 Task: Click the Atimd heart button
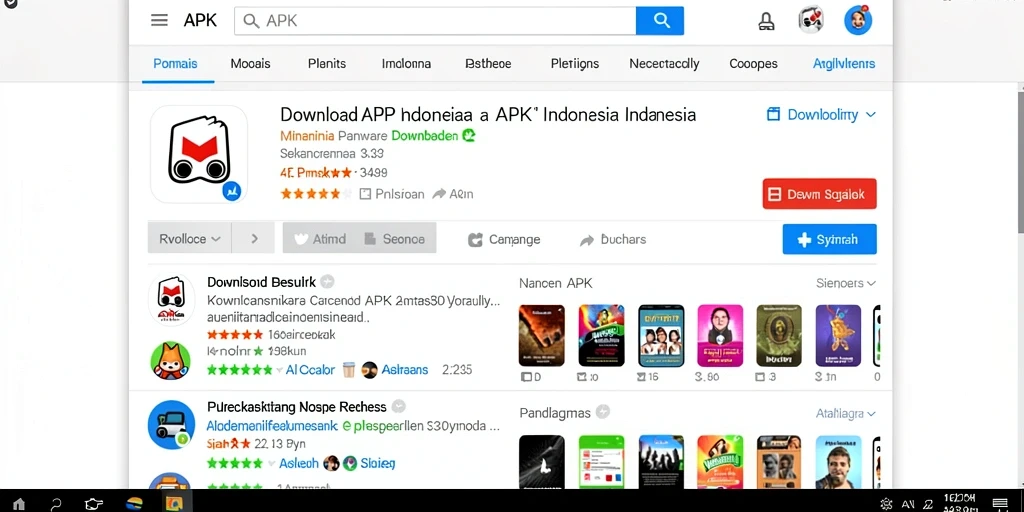point(321,239)
